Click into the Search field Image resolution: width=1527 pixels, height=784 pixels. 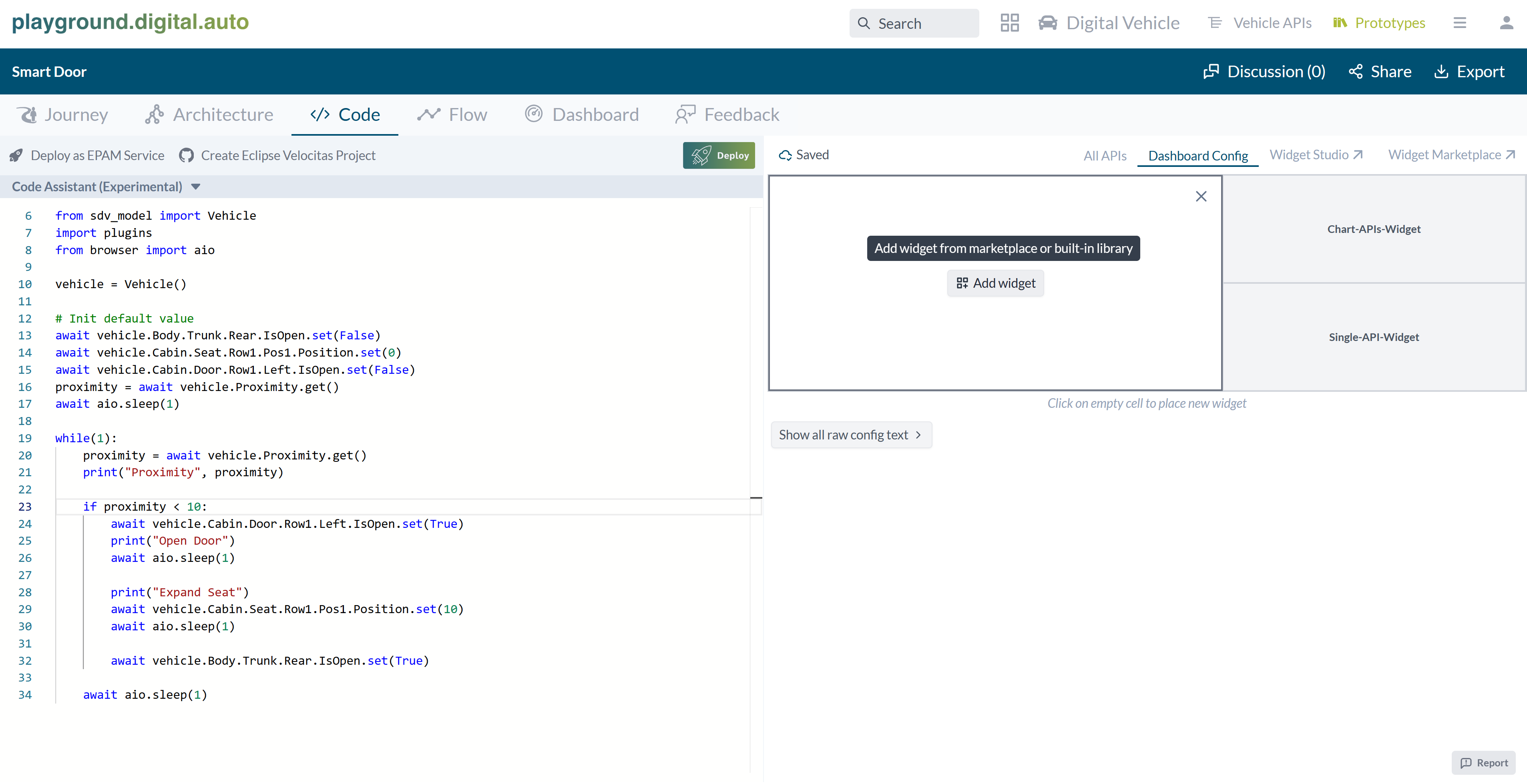[x=914, y=23]
